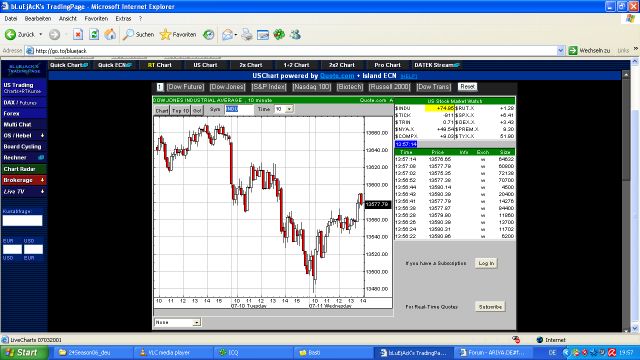
Task: Click the page vertical scrollbar down arrow
Action: [x=635, y=329]
